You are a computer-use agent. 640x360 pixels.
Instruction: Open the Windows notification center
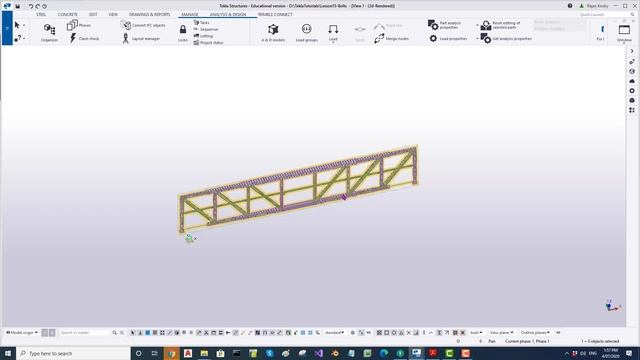pyautogui.click(x=629, y=353)
